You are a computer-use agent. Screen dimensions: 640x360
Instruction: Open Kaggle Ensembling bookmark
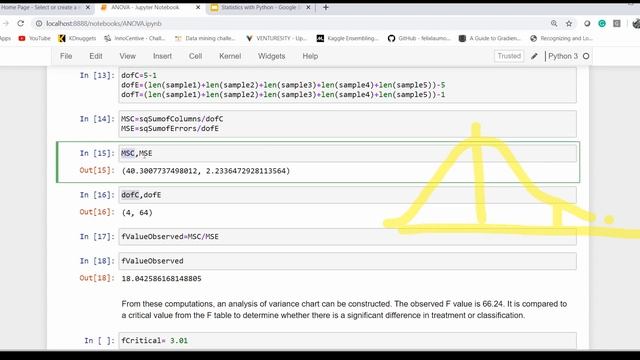click(x=348, y=38)
